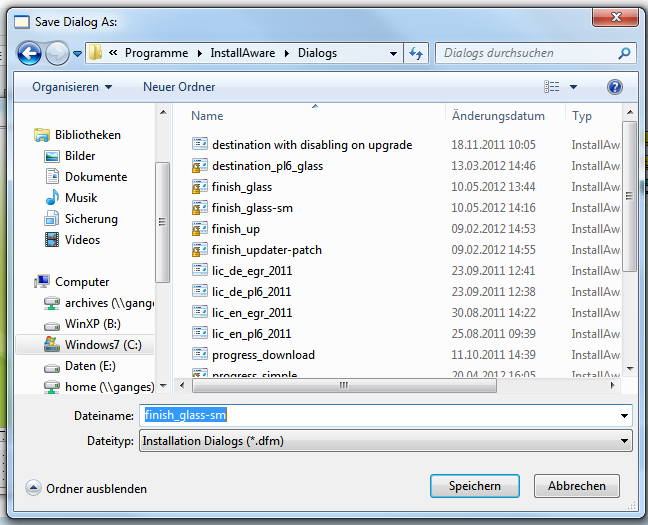Open the Dateiname dropdown arrow

click(624, 415)
